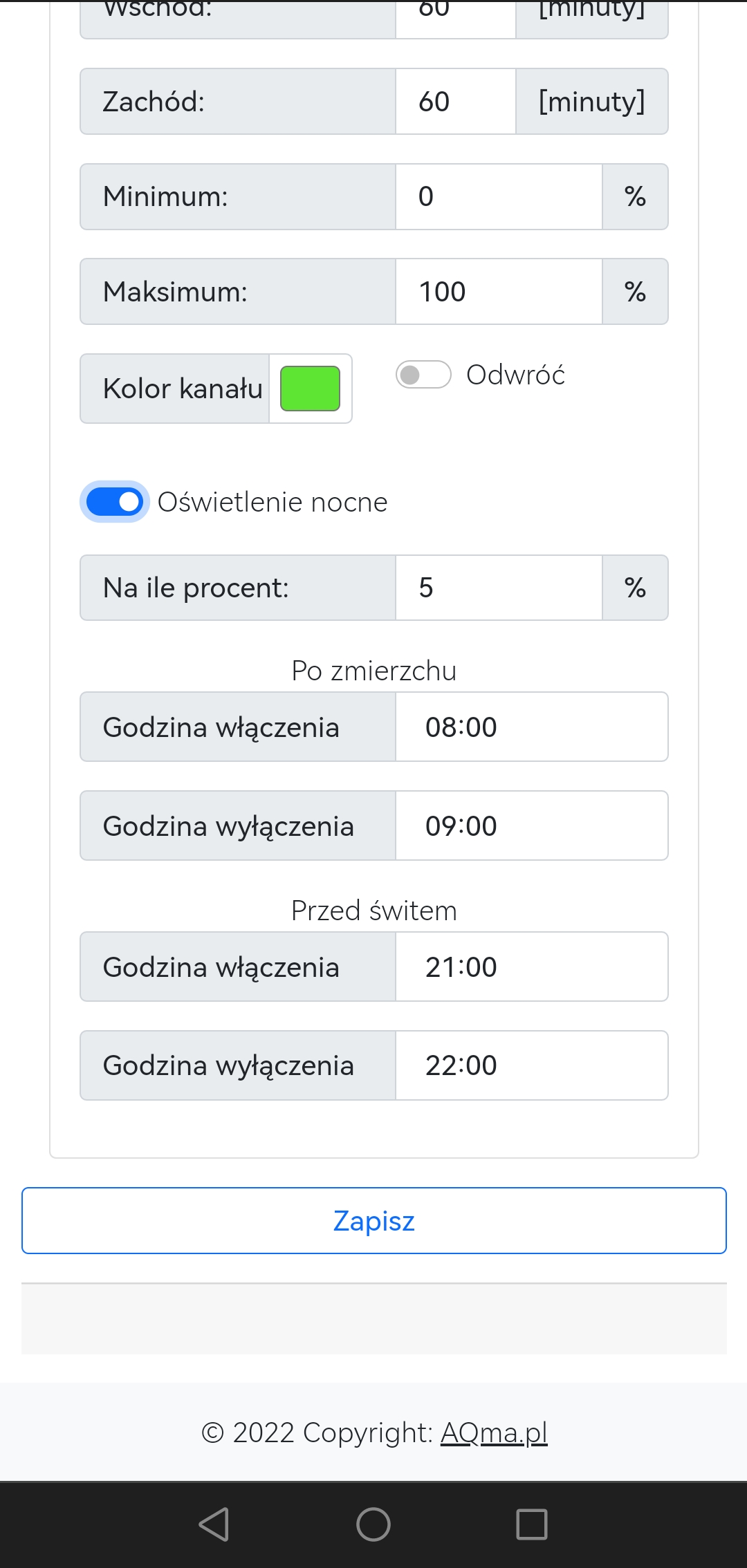
Task: Disable the Oświetlenie nocne switch
Action: [x=114, y=502]
